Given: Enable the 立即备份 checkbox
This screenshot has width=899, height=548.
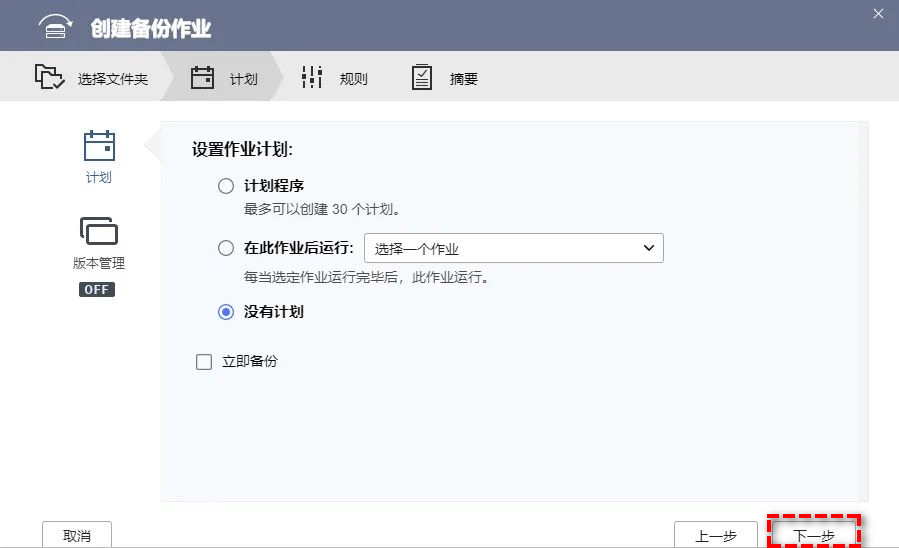Looking at the screenshot, I should (x=204, y=362).
